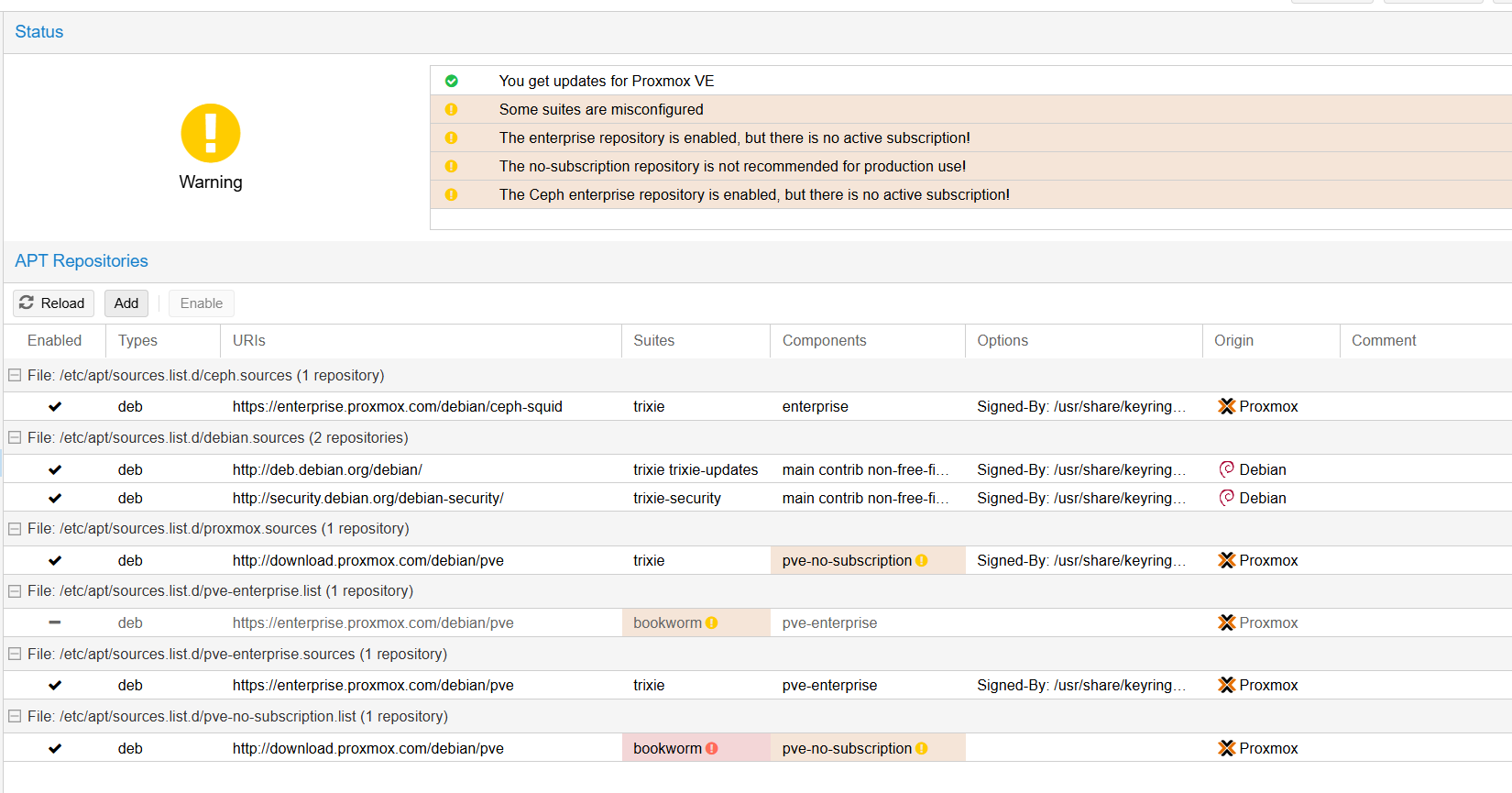Click warning icon beside Ceph enterprise repository message
The height and width of the screenshot is (793, 1512).
coord(451,194)
